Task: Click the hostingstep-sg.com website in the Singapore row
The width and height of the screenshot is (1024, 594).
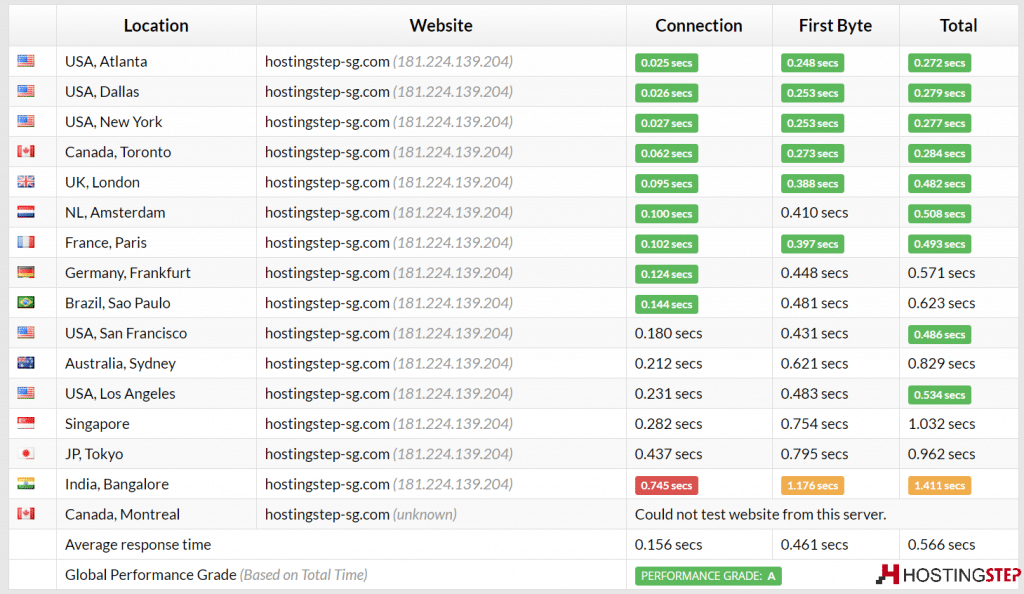Action: pyautogui.click(x=389, y=424)
